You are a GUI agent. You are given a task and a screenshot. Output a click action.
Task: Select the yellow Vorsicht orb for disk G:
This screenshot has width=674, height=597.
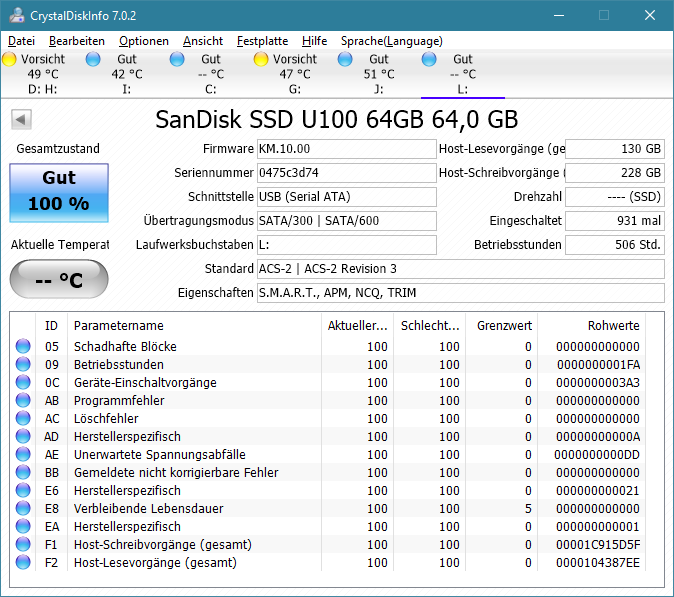pos(261,59)
